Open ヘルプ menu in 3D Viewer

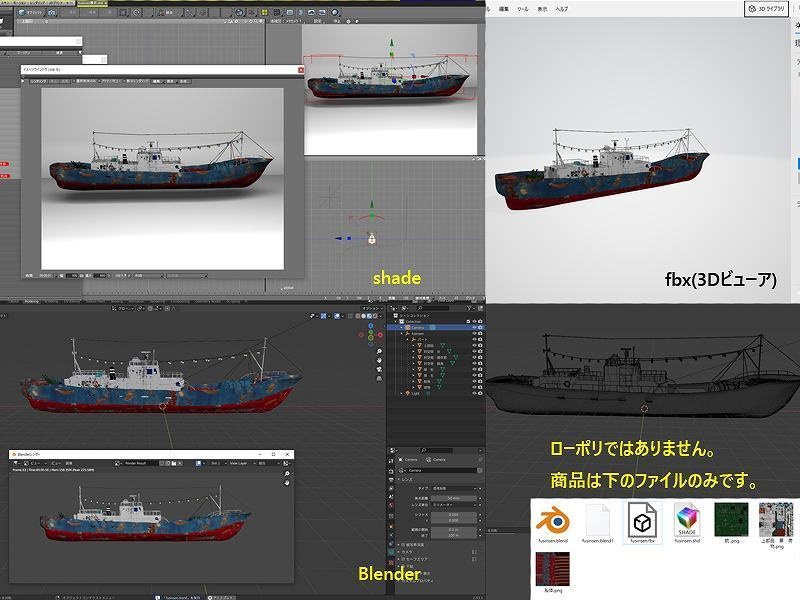(x=562, y=9)
